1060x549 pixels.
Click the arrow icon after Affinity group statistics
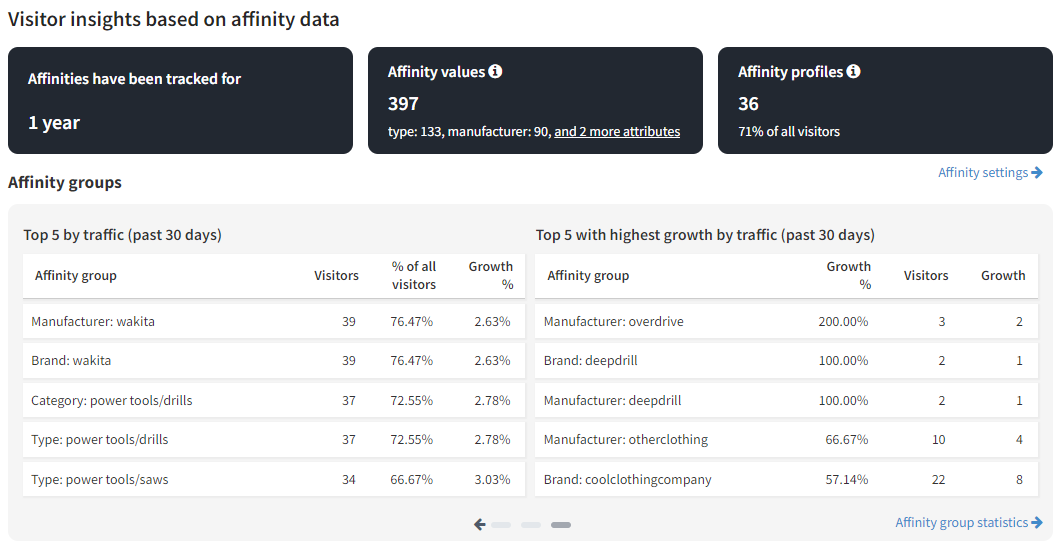[x=1037, y=523]
